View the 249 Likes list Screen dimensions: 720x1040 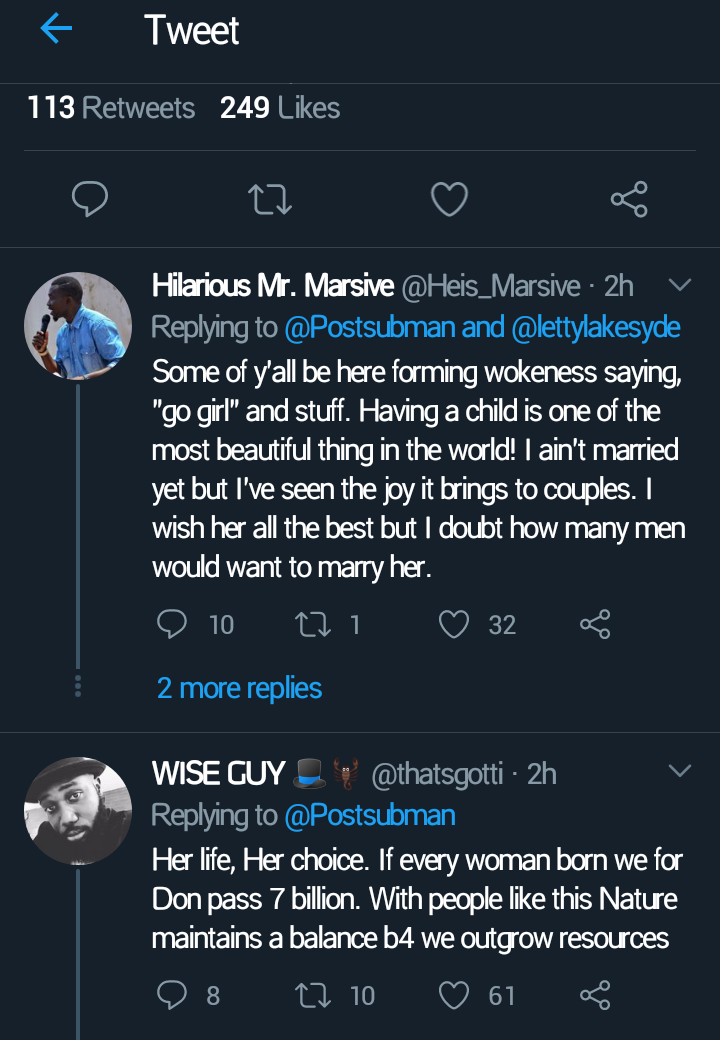[280, 108]
